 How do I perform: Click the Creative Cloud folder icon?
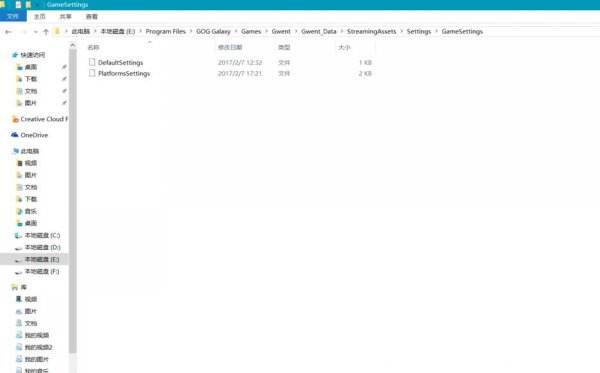15,119
